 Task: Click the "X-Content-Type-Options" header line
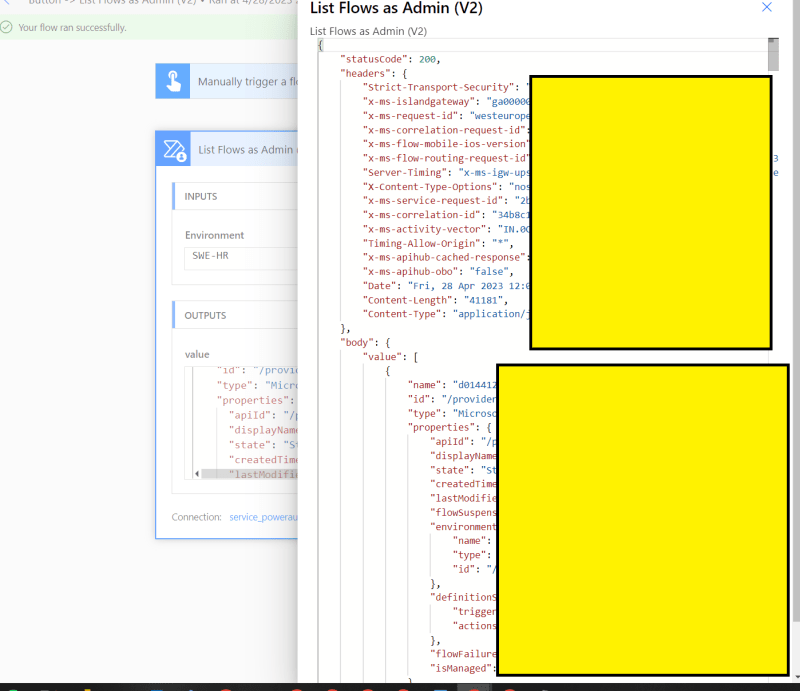click(446, 187)
